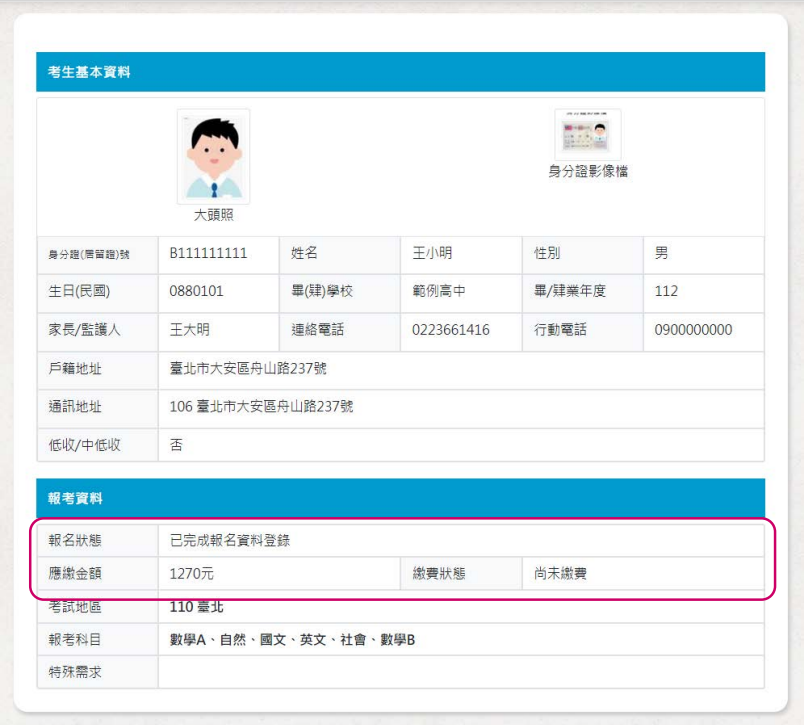Select the contact phone 0223661416
This screenshot has height=725, width=804.
[451, 330]
